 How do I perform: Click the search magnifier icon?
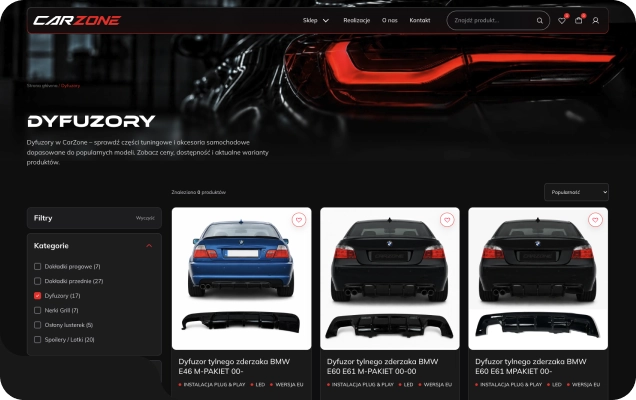(539, 20)
